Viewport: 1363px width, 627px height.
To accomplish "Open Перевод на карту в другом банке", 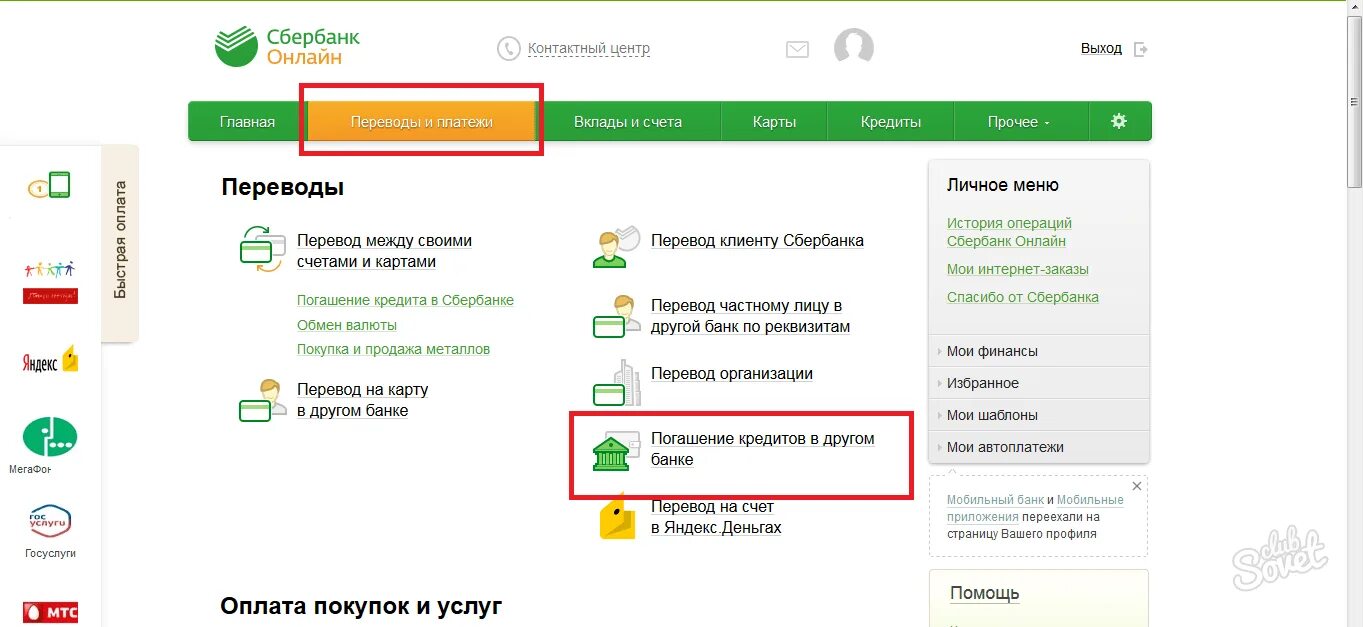I will pyautogui.click(x=362, y=400).
